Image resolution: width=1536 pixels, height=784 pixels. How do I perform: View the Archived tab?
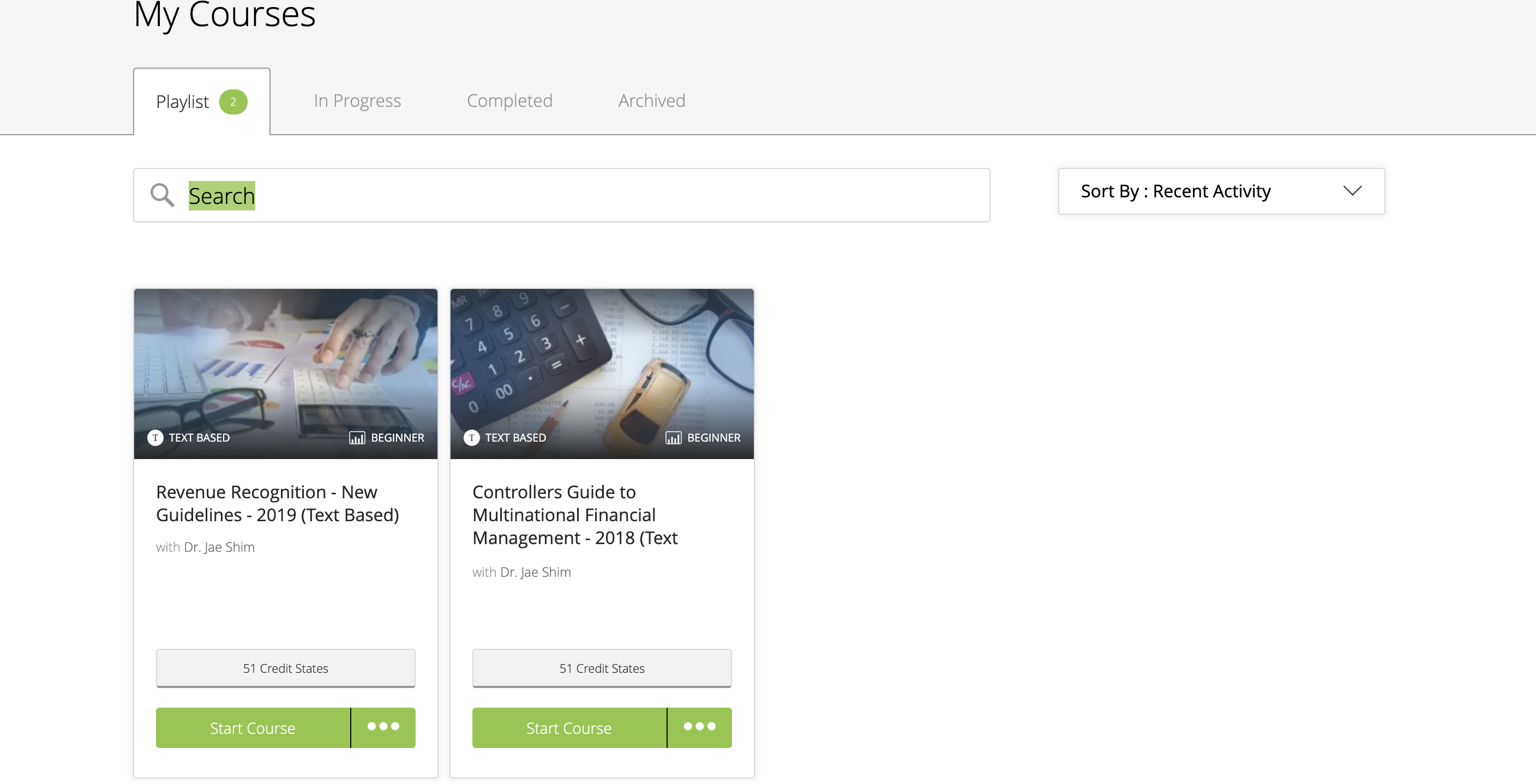[651, 101]
